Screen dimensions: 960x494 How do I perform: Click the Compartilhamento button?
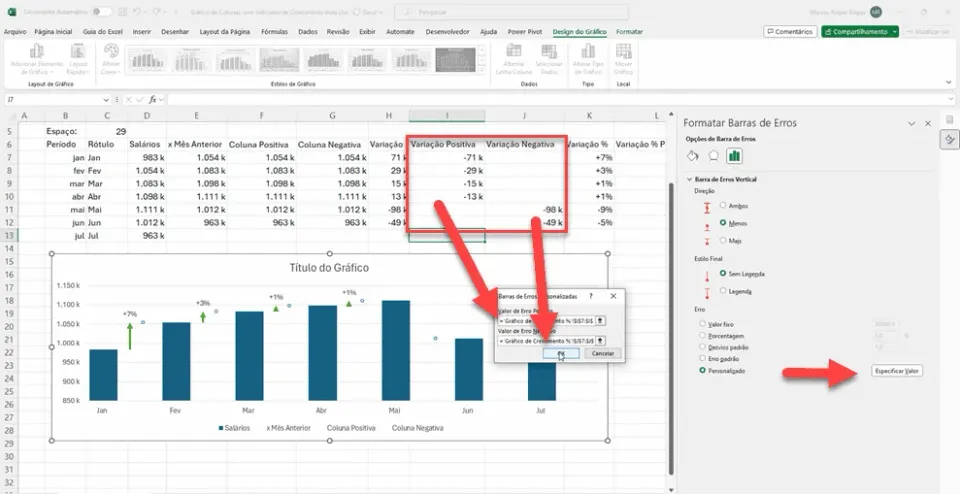click(856, 31)
